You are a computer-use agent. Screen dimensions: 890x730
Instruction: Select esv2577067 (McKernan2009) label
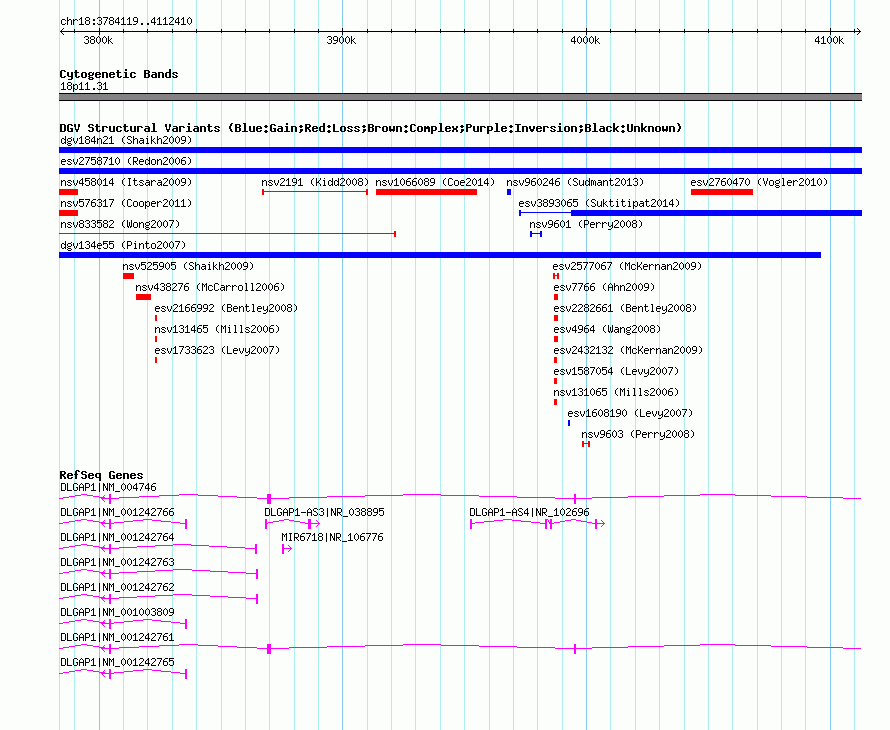(627, 266)
